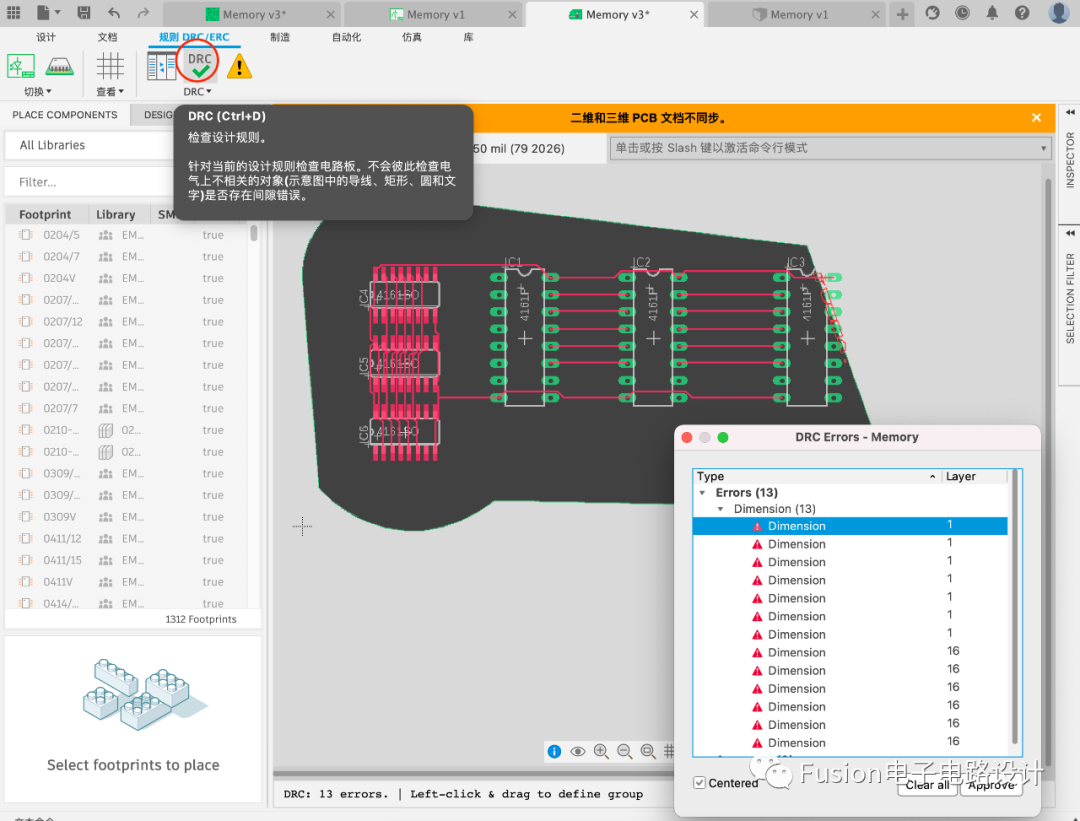
Task: Collapse the Inspector side panel arrows
Action: pos(1070,112)
